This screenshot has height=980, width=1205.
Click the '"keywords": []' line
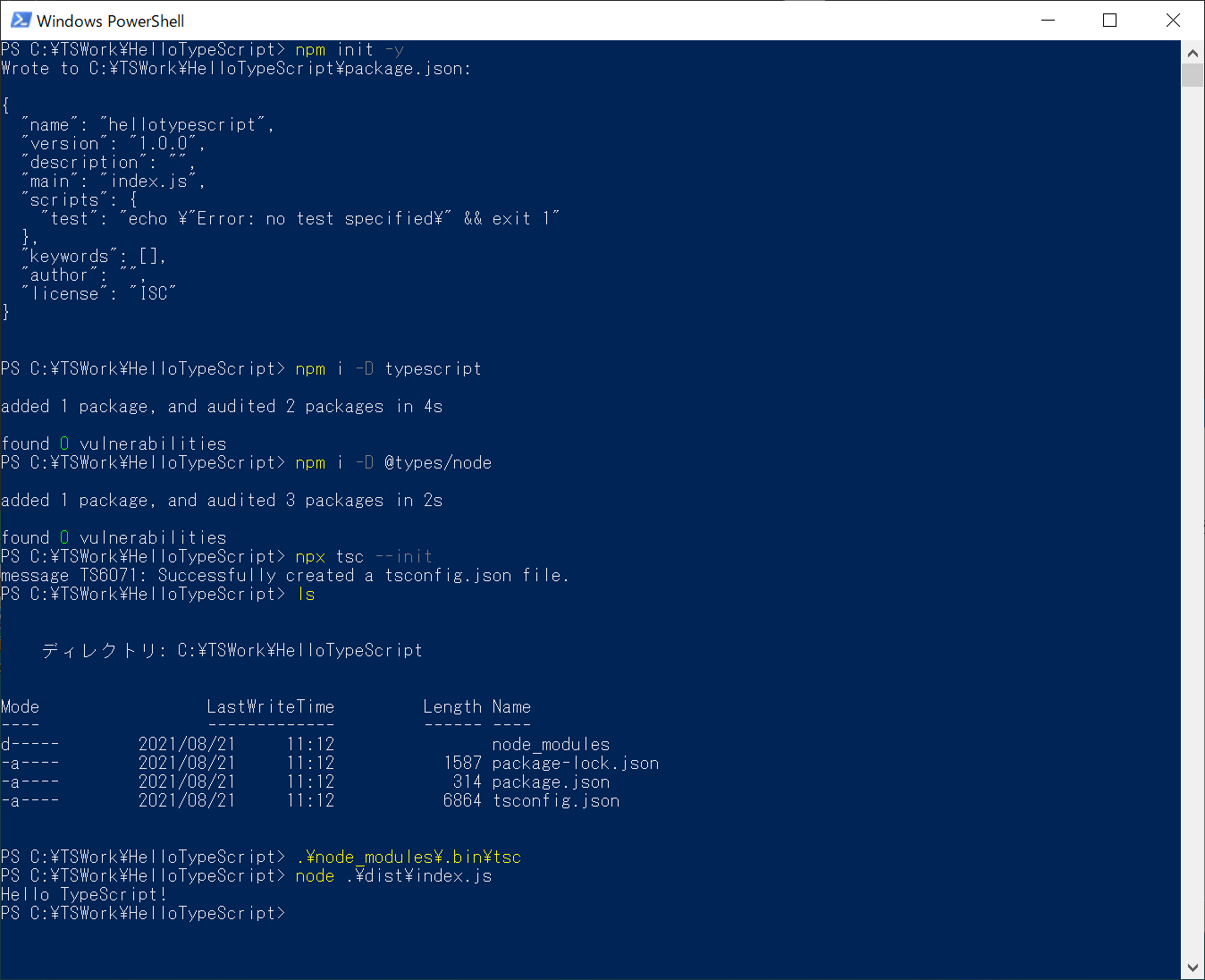[x=94, y=257]
